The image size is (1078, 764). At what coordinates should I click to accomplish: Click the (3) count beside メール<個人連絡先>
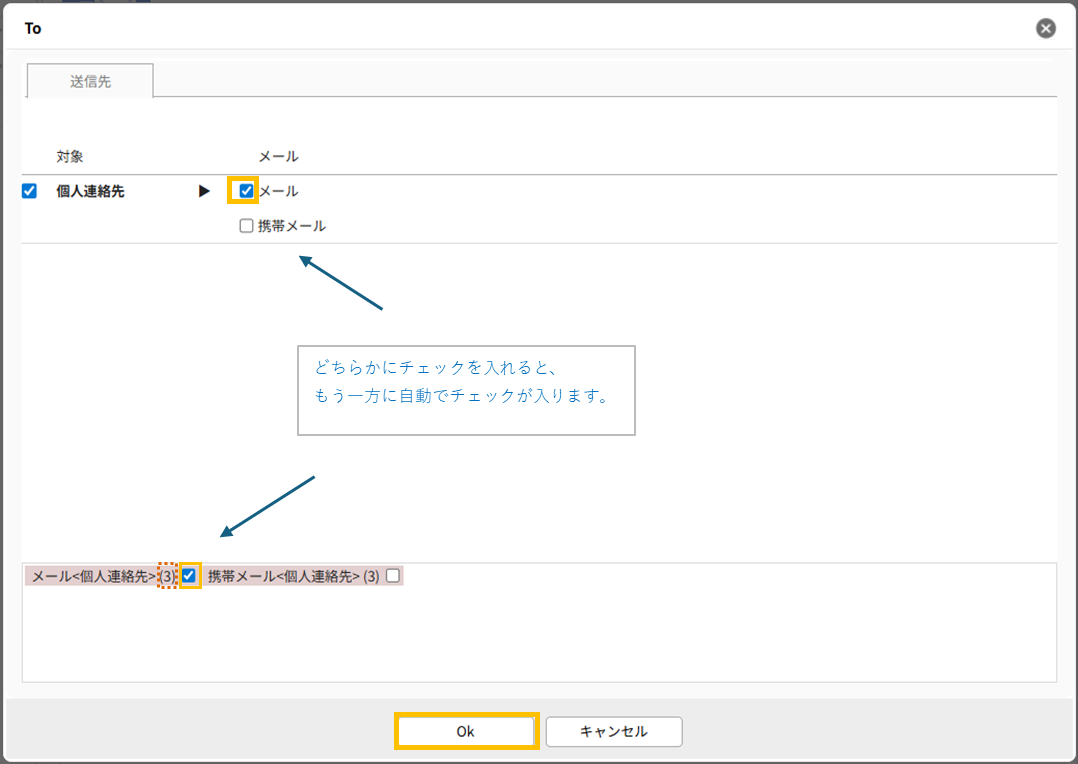pyautogui.click(x=168, y=576)
